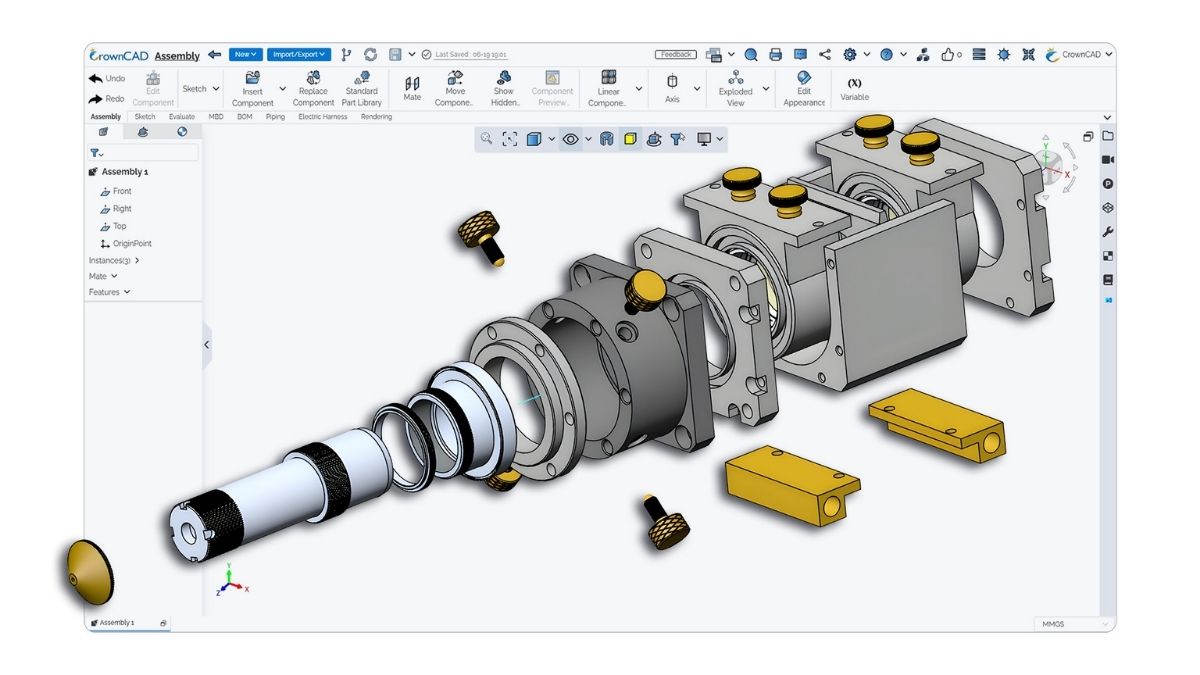The height and width of the screenshot is (675, 1200).
Task: Switch to the Evaluate ribbon tab
Action: pos(181,117)
